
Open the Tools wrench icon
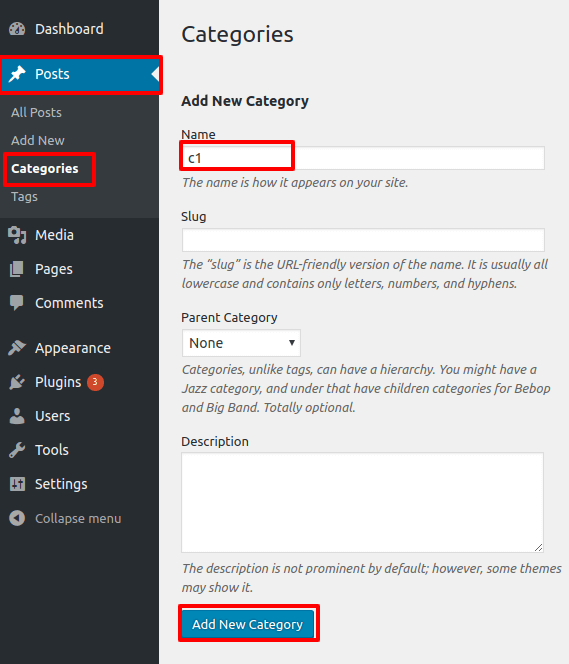click(x=17, y=450)
